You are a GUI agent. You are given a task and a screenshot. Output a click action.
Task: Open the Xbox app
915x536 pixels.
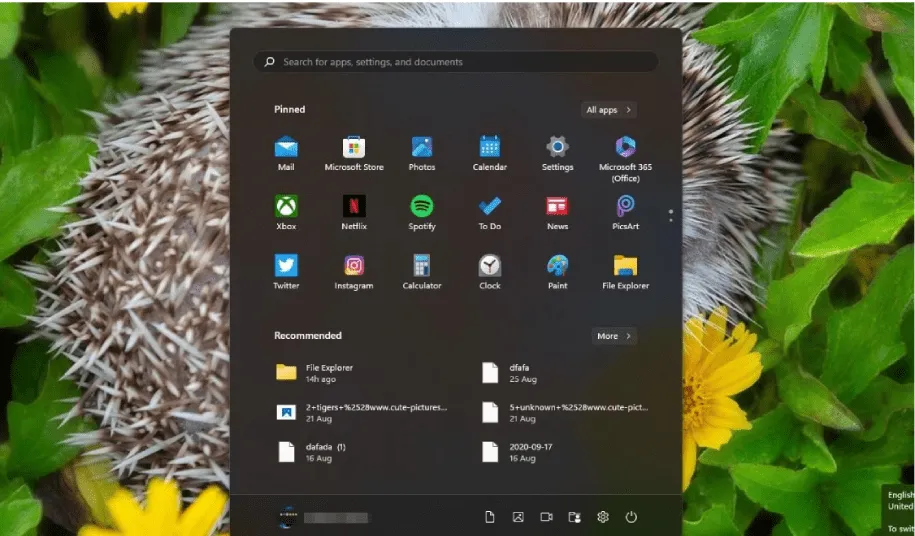(x=286, y=207)
